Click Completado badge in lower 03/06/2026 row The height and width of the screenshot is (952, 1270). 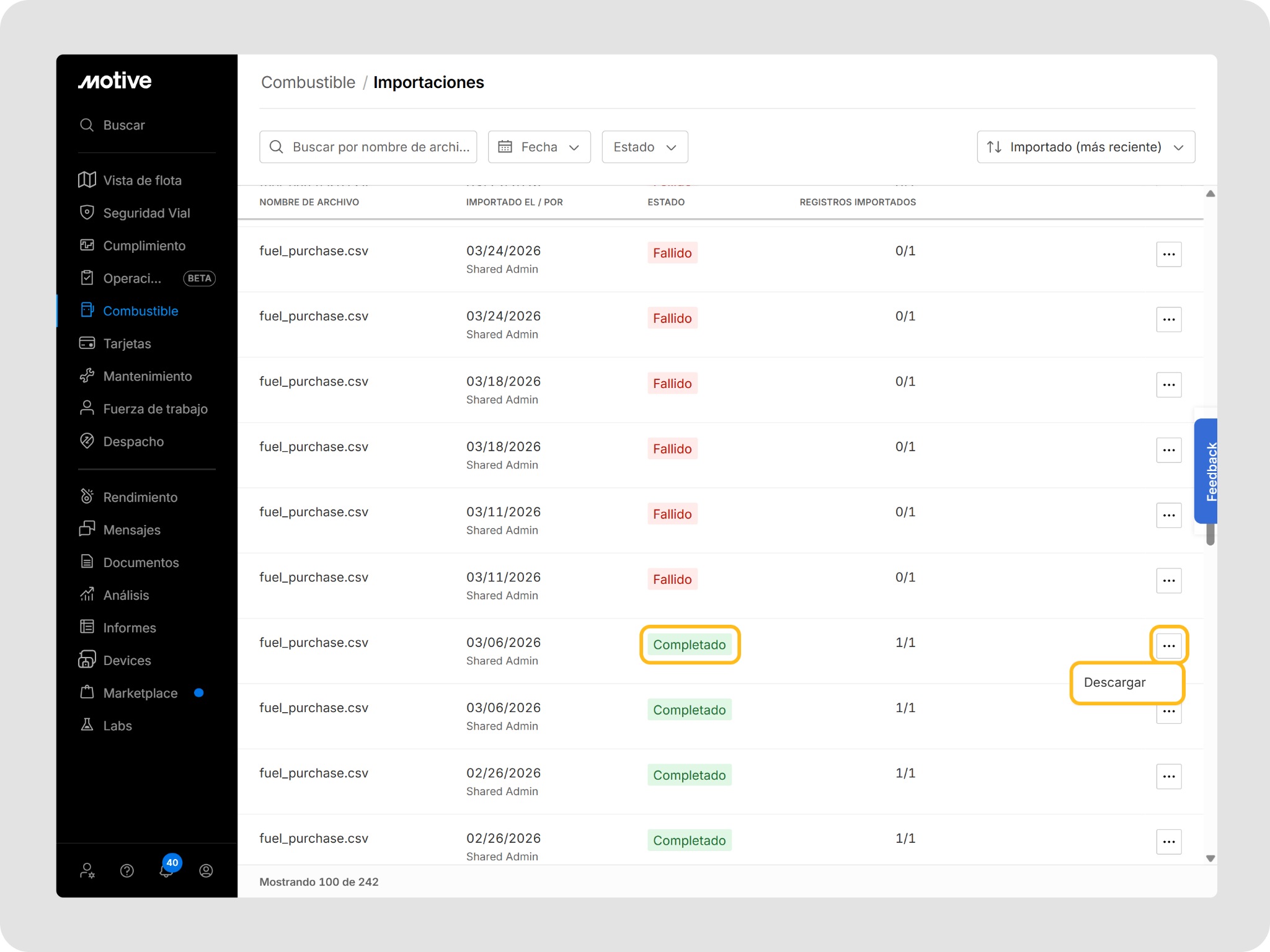690,710
